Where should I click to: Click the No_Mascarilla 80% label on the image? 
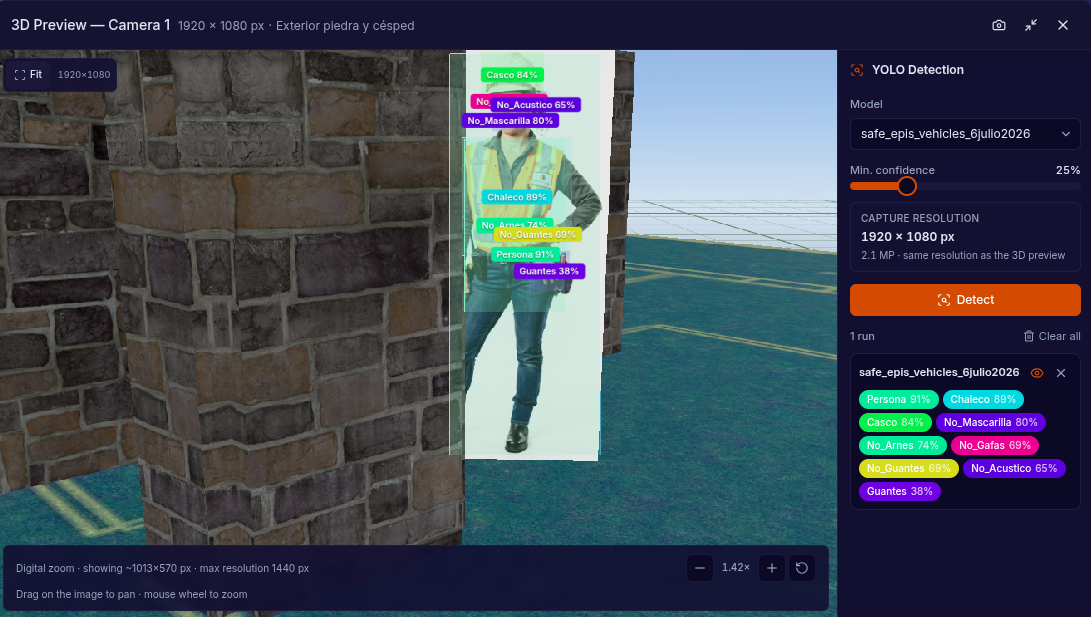point(510,121)
